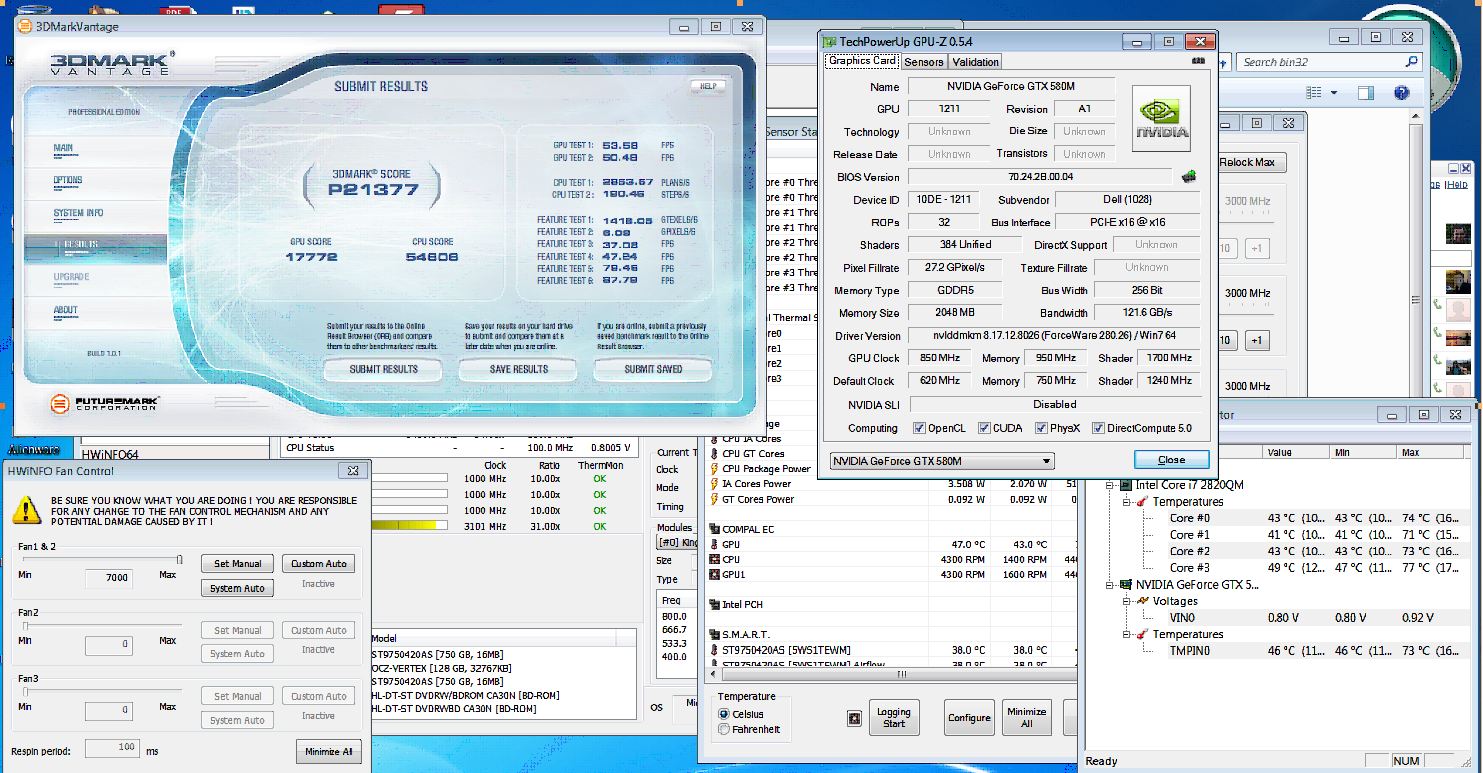Click the Help button in 3DMark Vantage
This screenshot has height=773, width=1483.
pos(708,86)
